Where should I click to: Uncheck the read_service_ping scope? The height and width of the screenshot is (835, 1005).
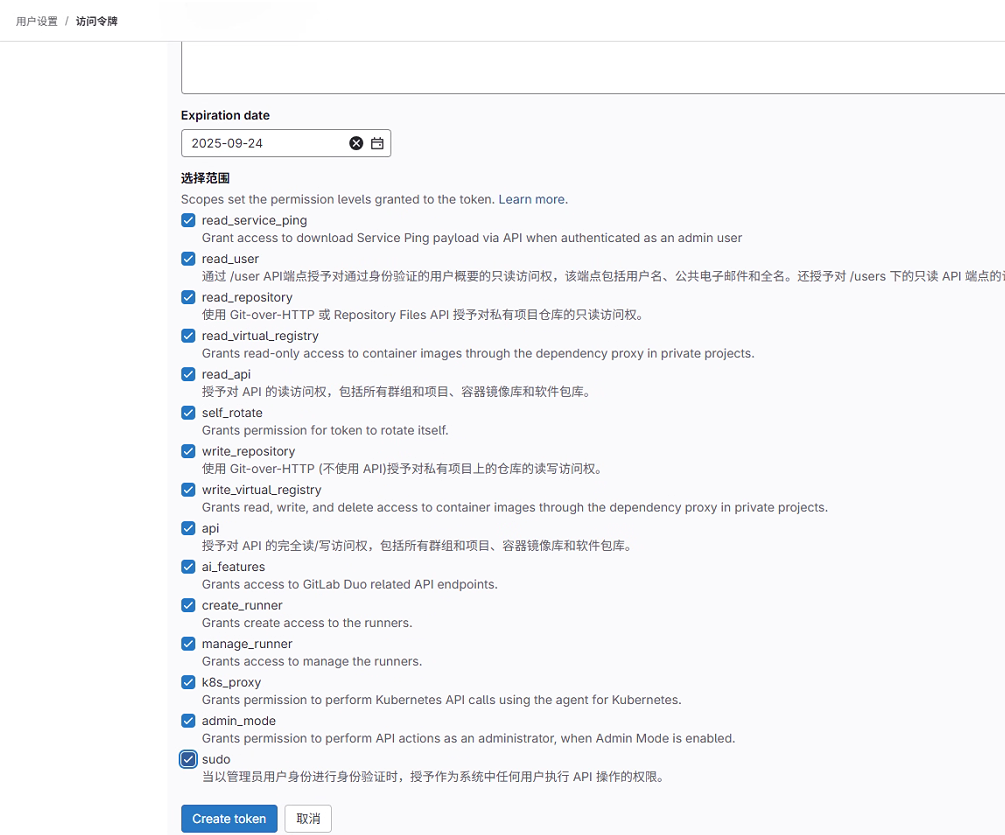[188, 220]
